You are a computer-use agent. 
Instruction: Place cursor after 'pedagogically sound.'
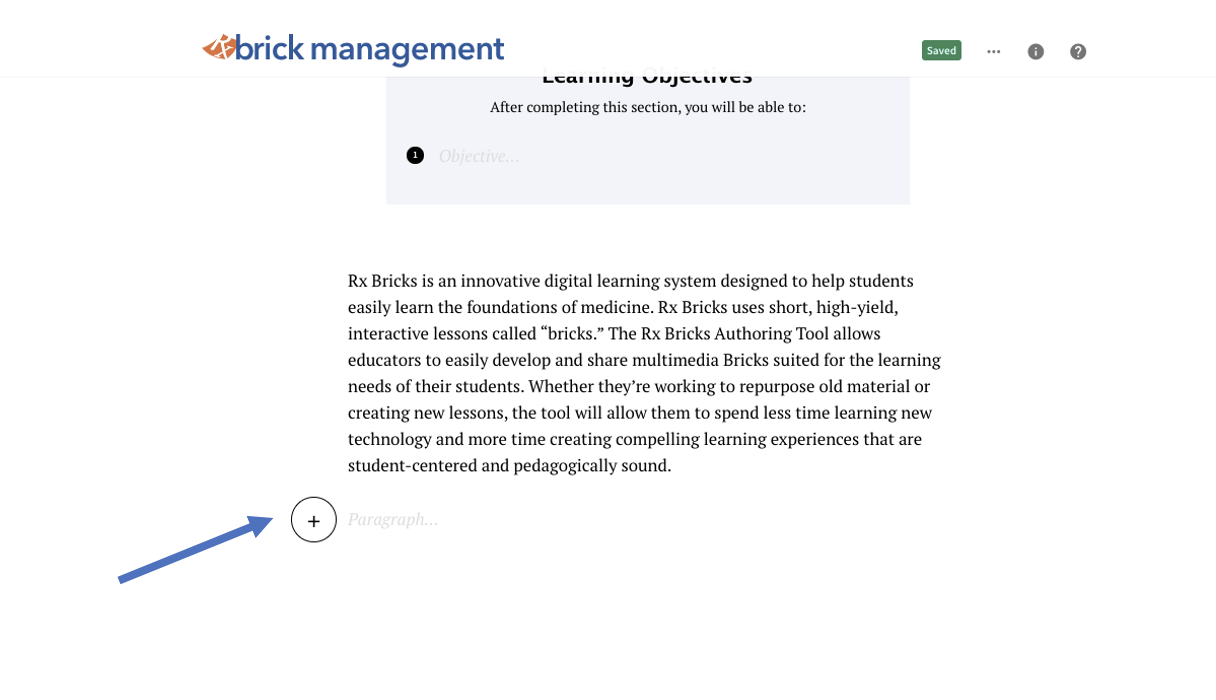pos(673,465)
